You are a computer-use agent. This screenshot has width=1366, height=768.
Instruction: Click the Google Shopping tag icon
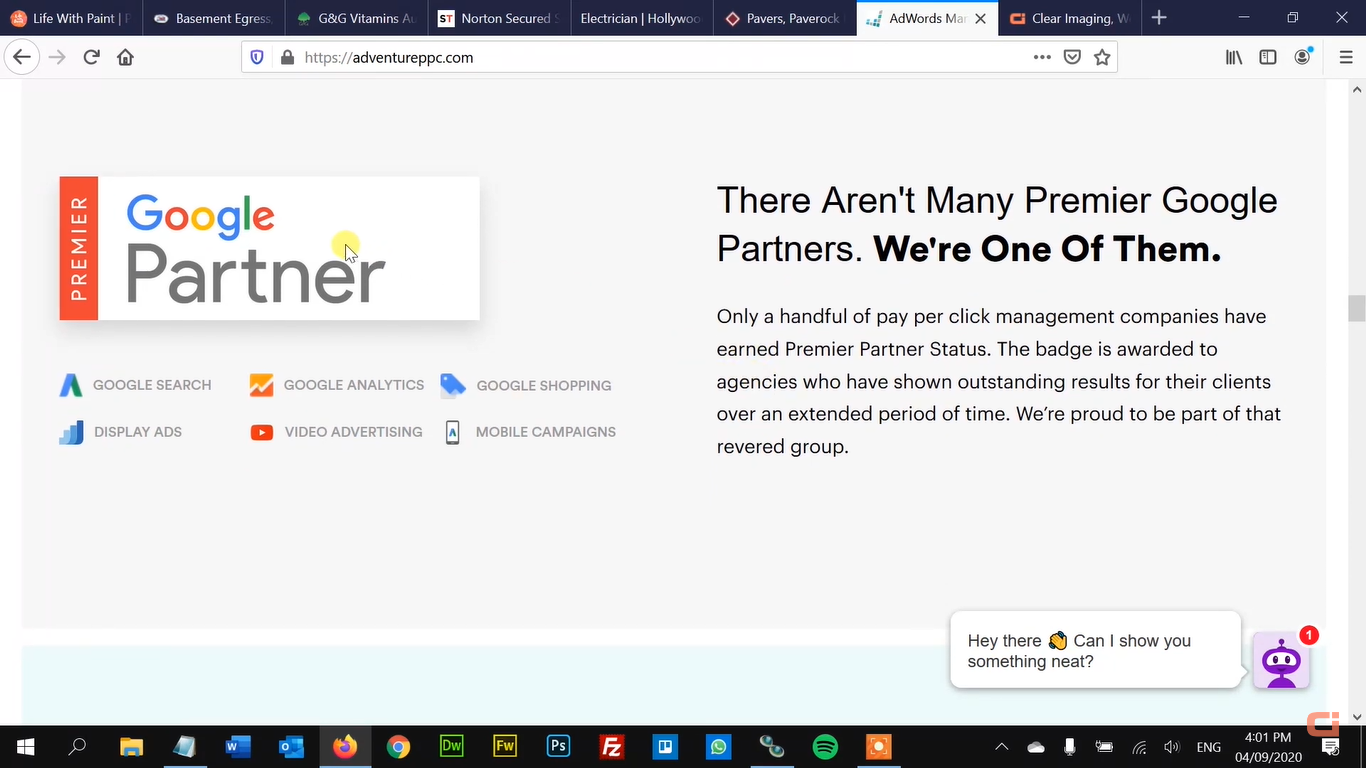453,385
